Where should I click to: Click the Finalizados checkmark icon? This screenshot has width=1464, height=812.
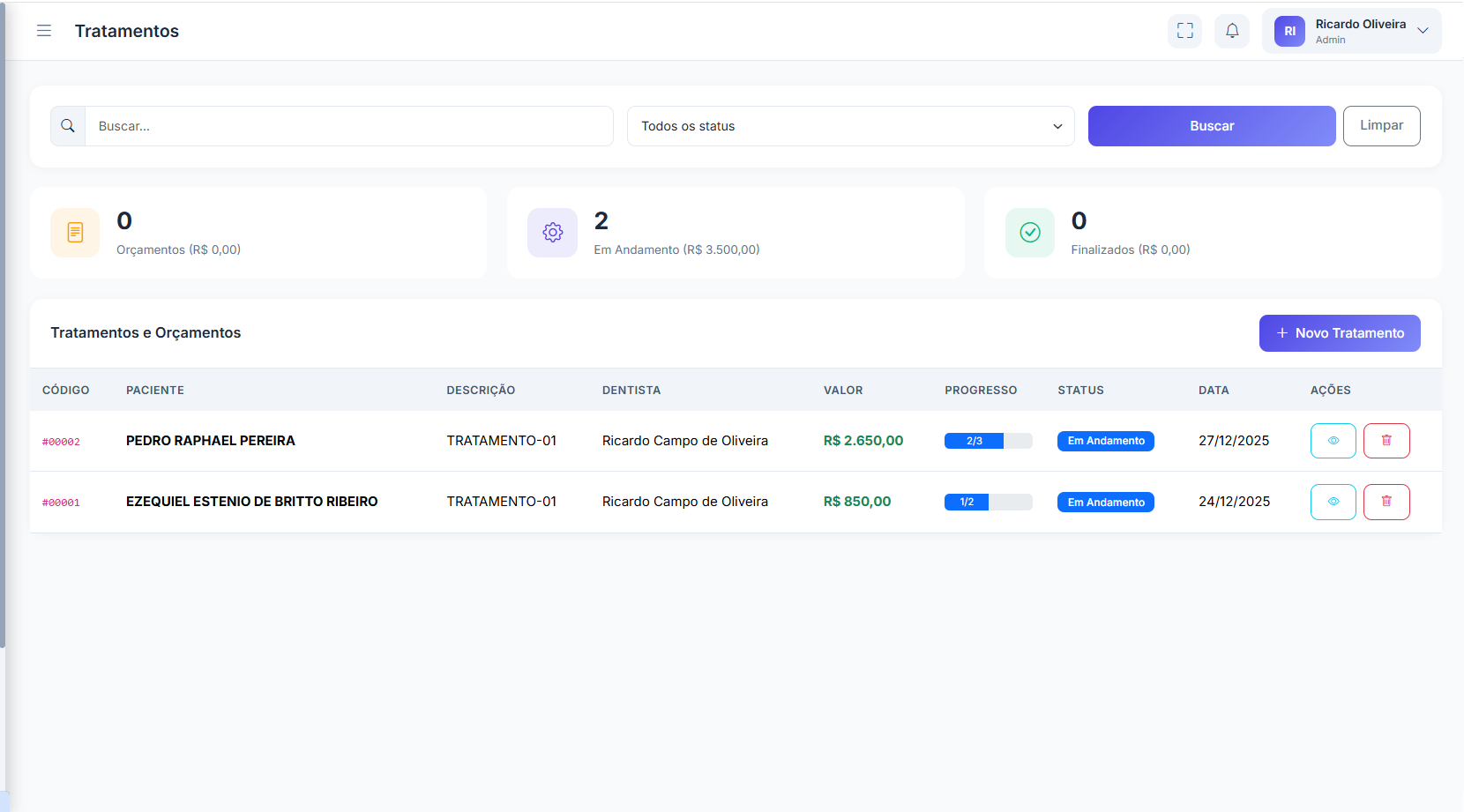coord(1029,233)
